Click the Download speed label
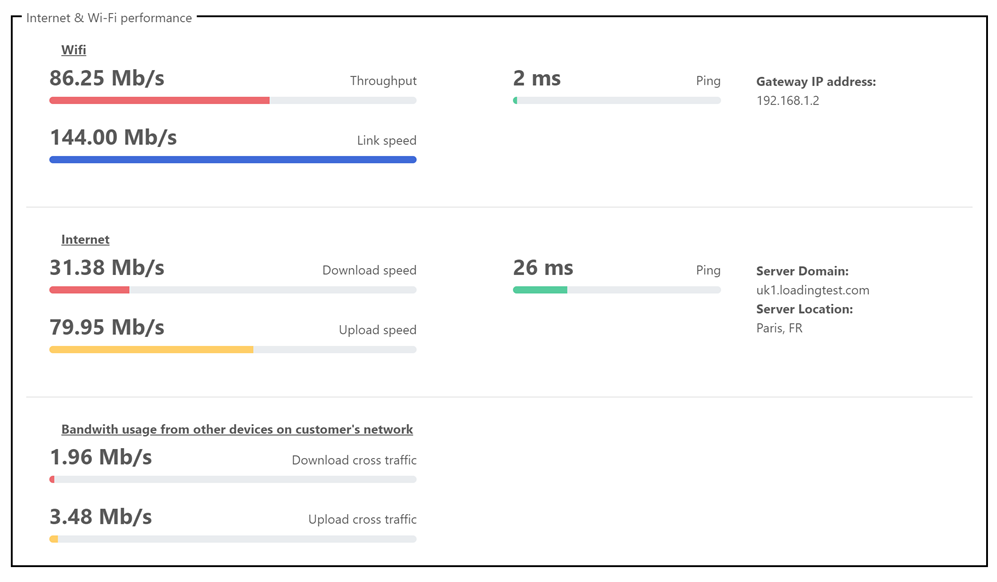The height and width of the screenshot is (582, 997). pos(369,270)
